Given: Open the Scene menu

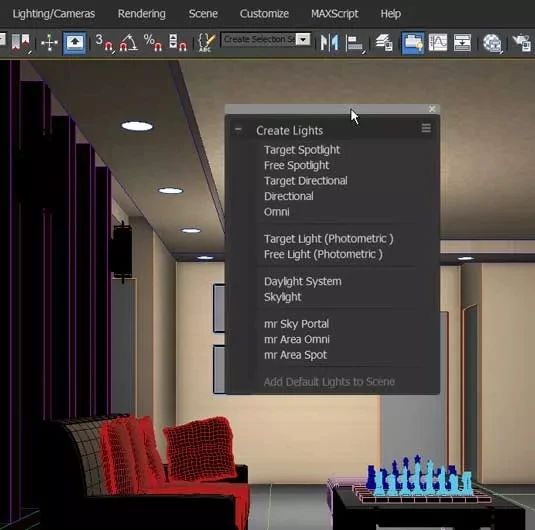Looking at the screenshot, I should pyautogui.click(x=203, y=14).
